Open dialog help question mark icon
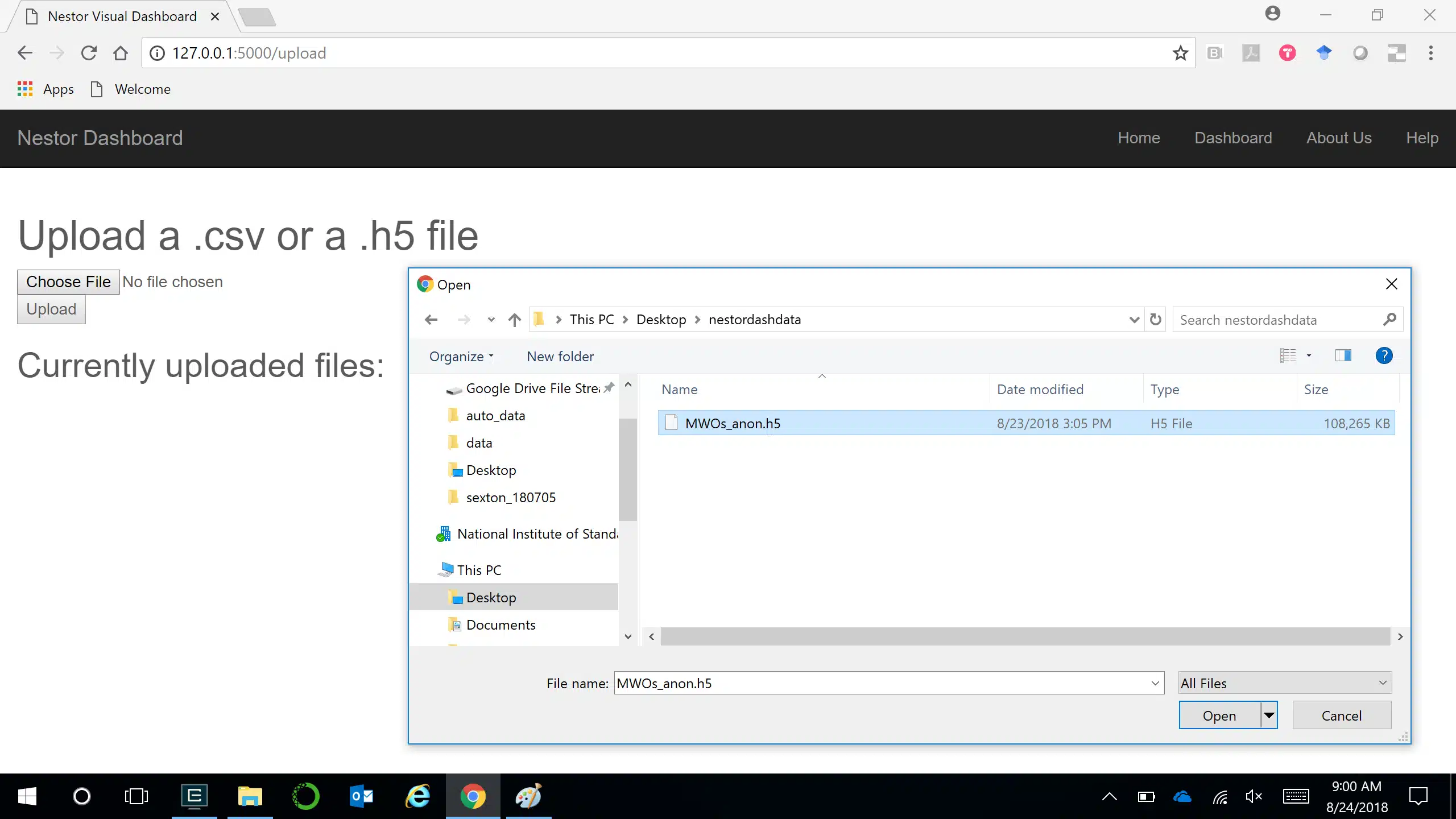This screenshot has height=819, width=1456. click(x=1384, y=355)
